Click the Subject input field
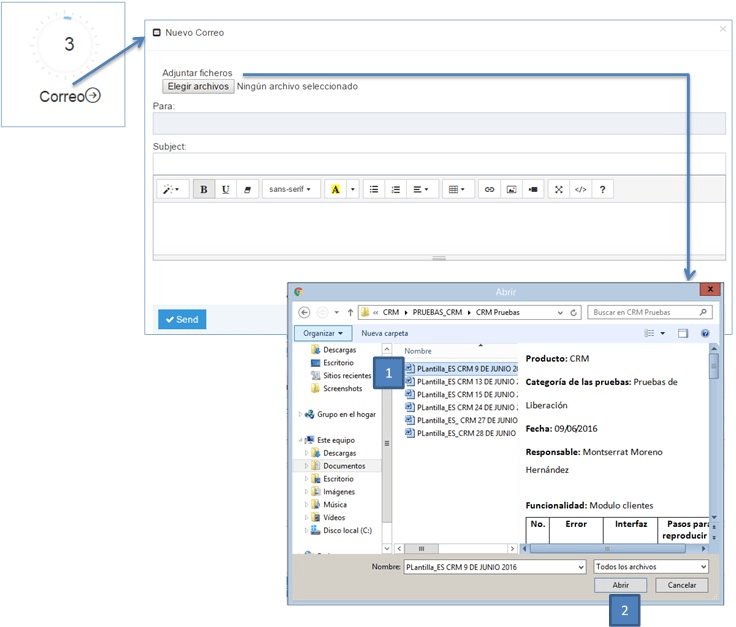Screen dimensions: 736x627 coord(439,163)
